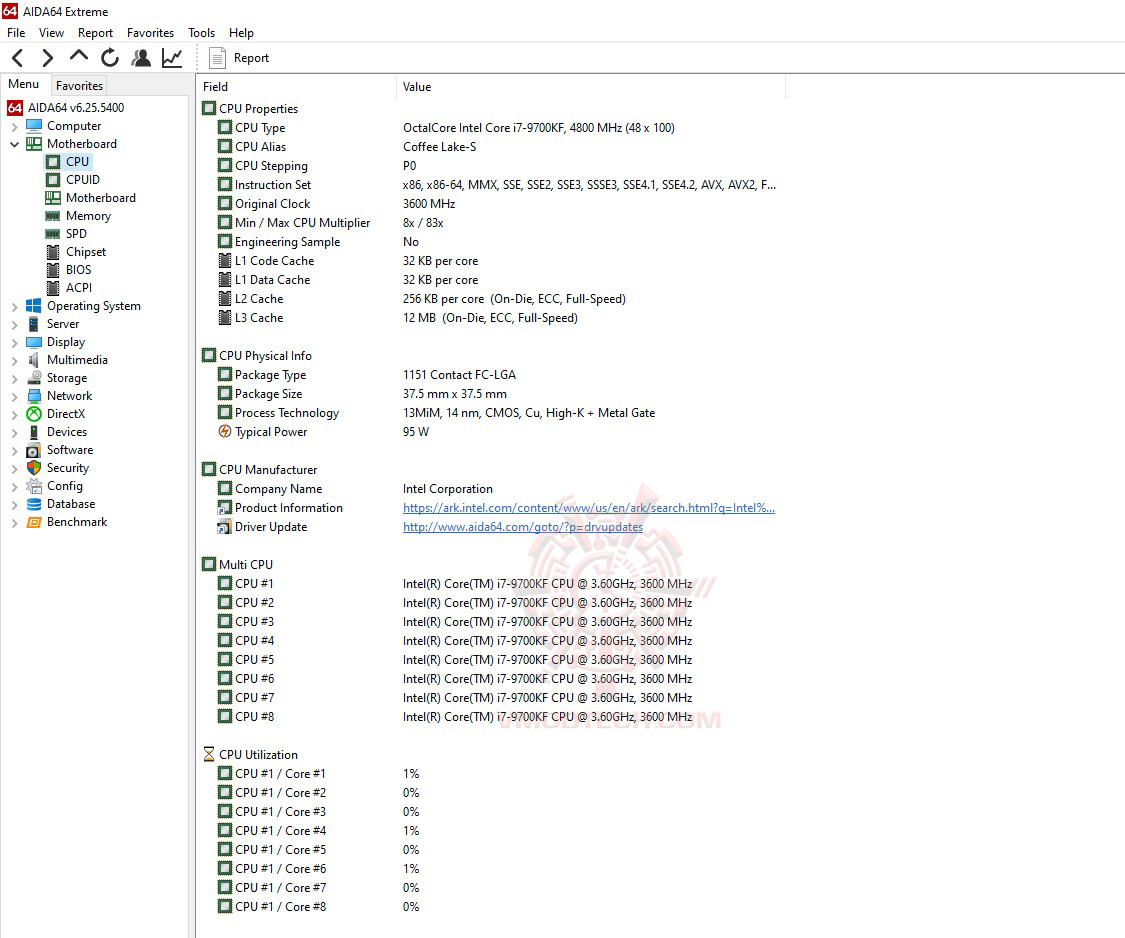This screenshot has width=1125, height=938.
Task: Open the Help menu
Action: click(241, 32)
